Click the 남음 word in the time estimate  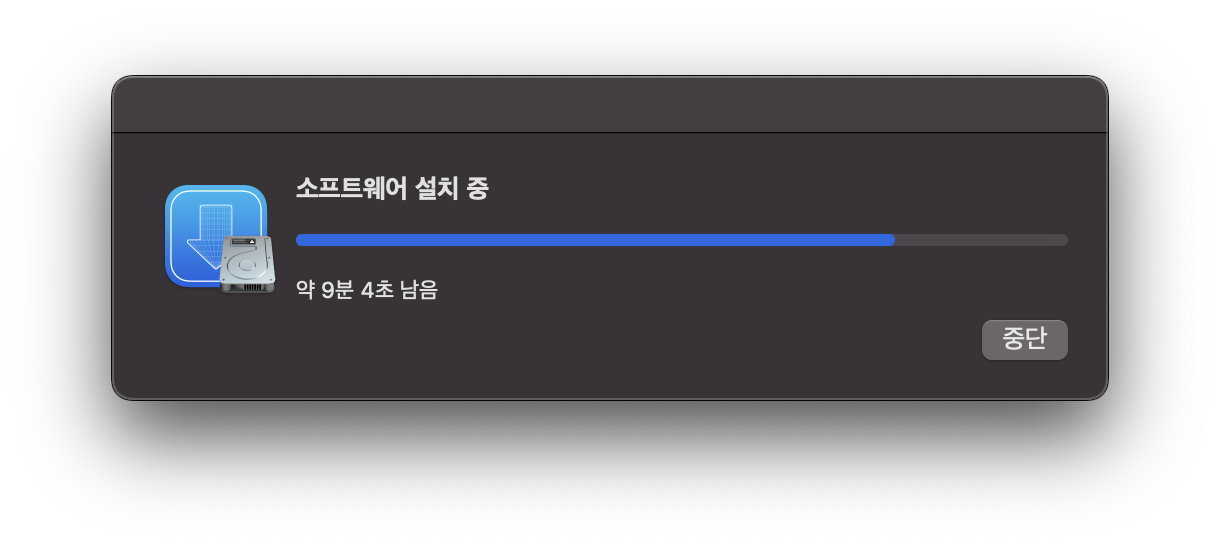(419, 291)
